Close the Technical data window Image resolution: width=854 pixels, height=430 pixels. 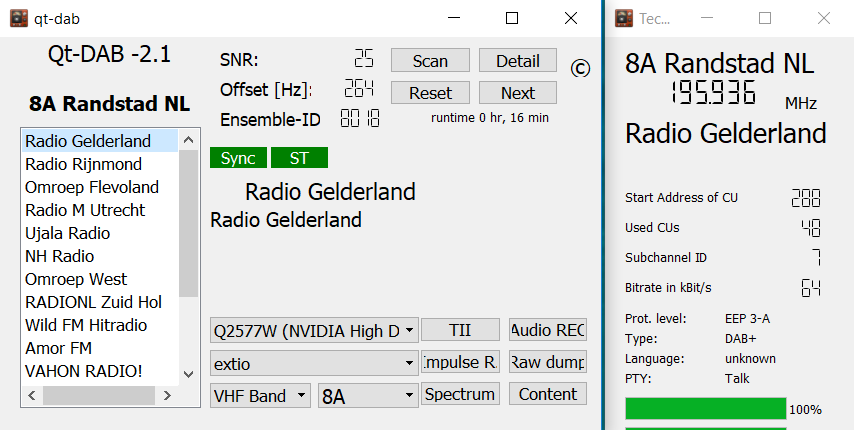coord(824,18)
